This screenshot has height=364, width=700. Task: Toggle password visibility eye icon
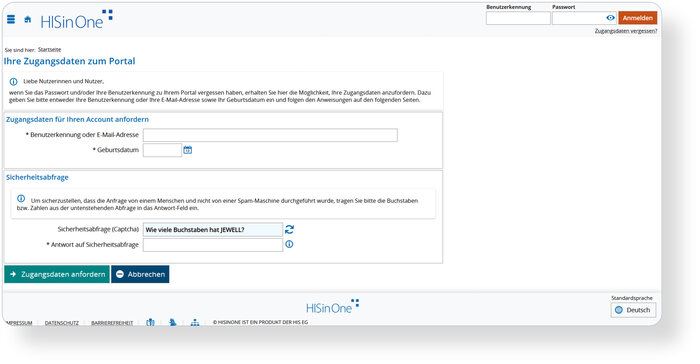point(610,18)
